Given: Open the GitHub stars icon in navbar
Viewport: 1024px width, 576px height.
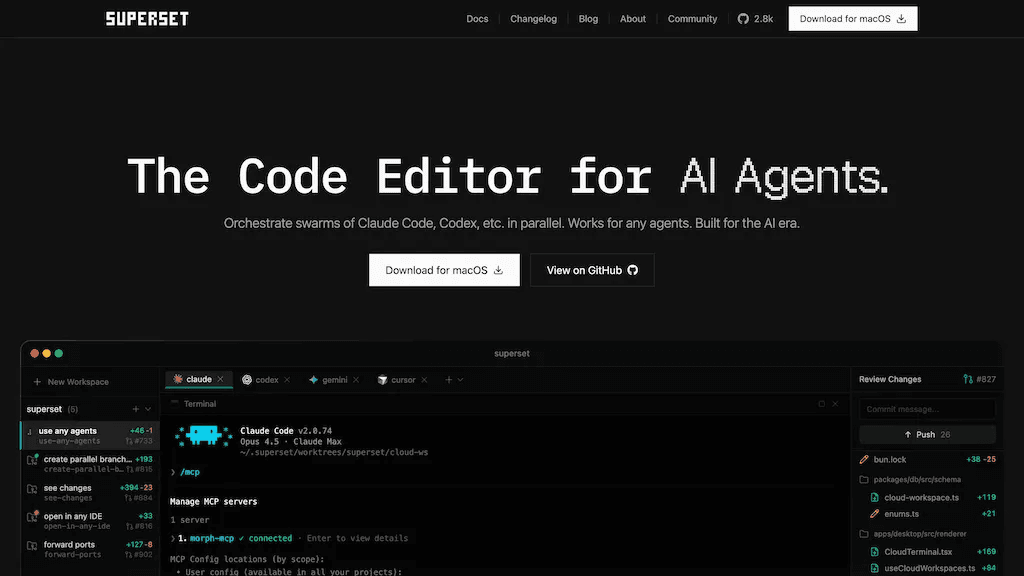Looking at the screenshot, I should pos(743,19).
